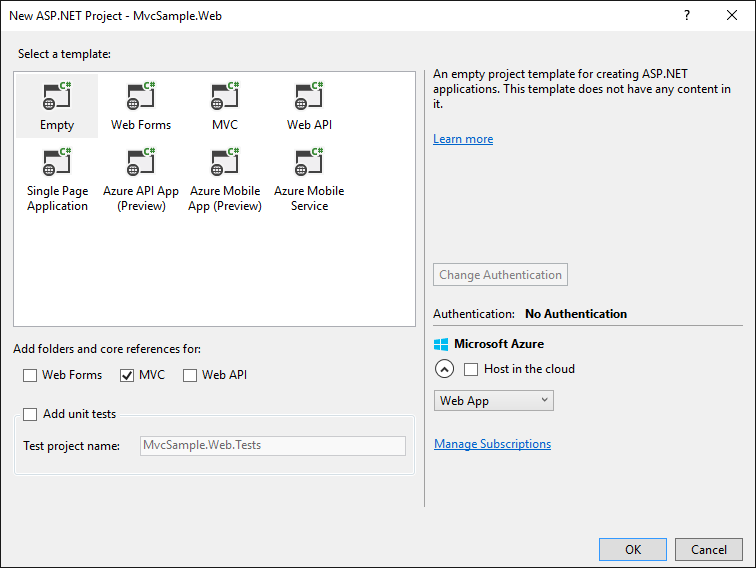Click the No Authentication text

pos(576,314)
